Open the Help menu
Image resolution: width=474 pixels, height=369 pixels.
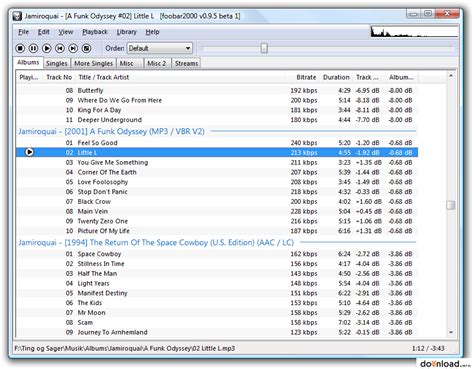coord(152,32)
